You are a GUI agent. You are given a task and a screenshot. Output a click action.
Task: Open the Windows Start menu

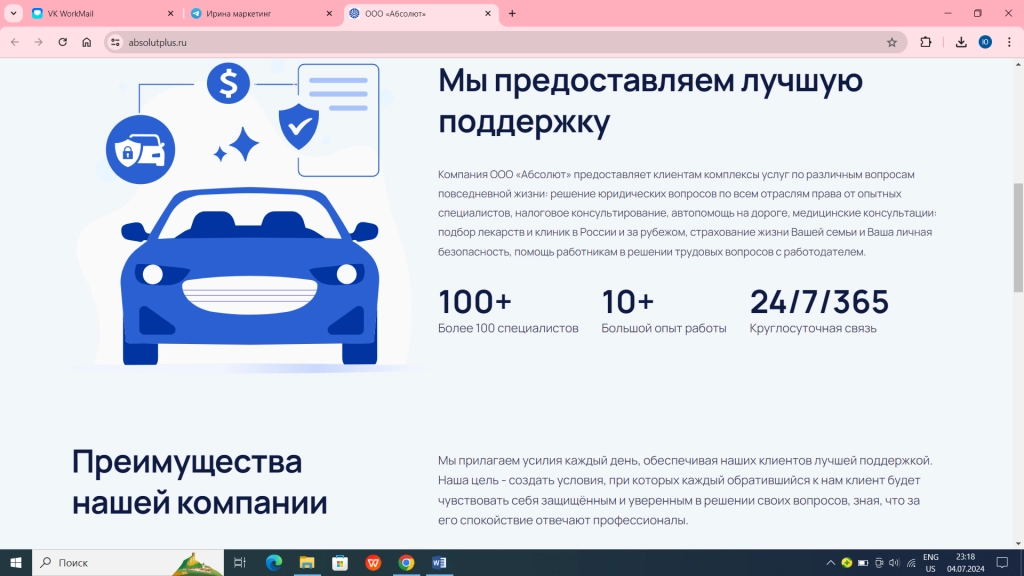16,562
